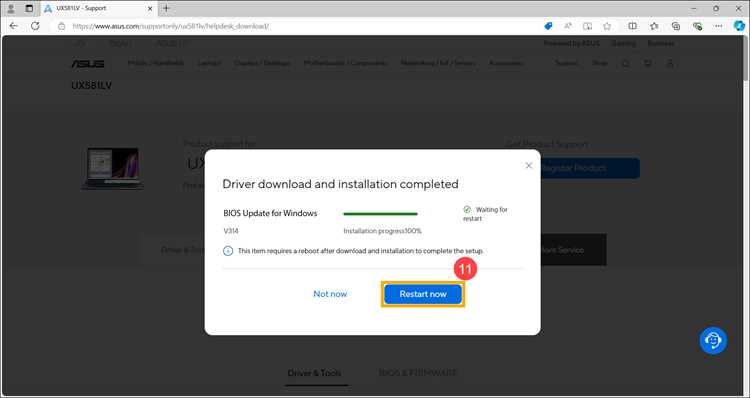Open the Favorites list icon
This screenshot has height=398, width=750.
pos(654,26)
